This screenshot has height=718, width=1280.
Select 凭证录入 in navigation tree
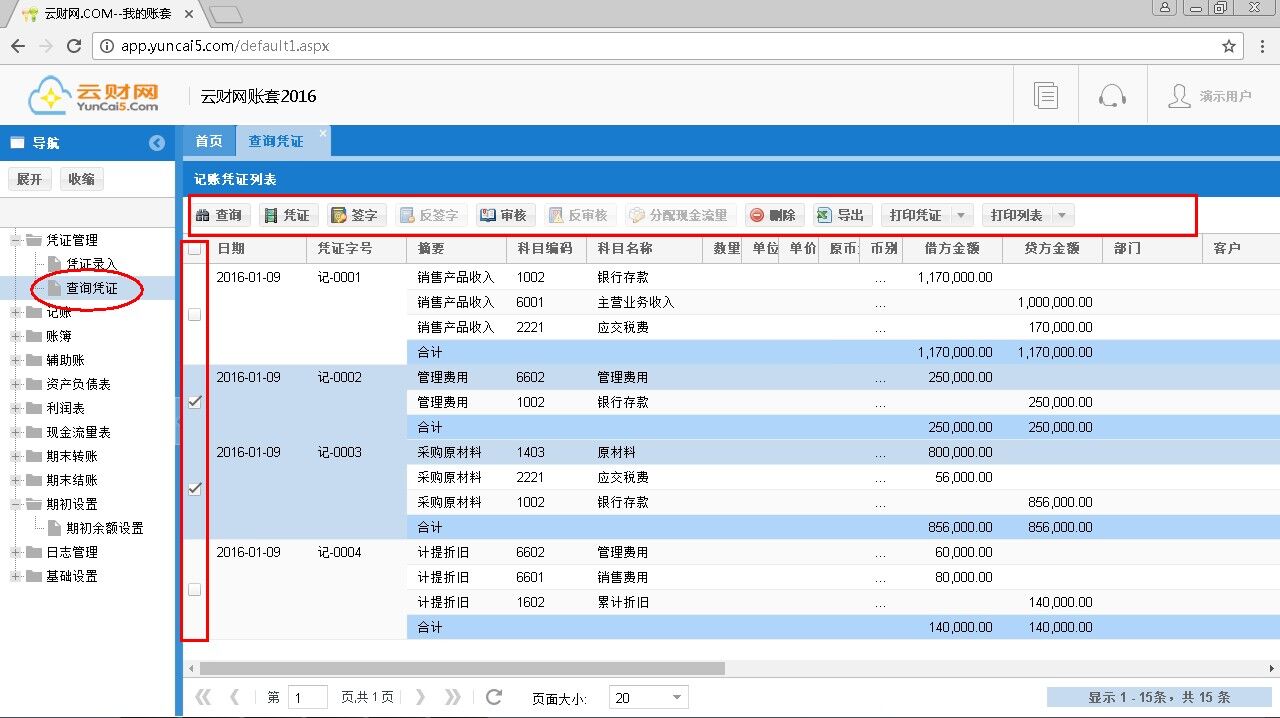coord(91,264)
